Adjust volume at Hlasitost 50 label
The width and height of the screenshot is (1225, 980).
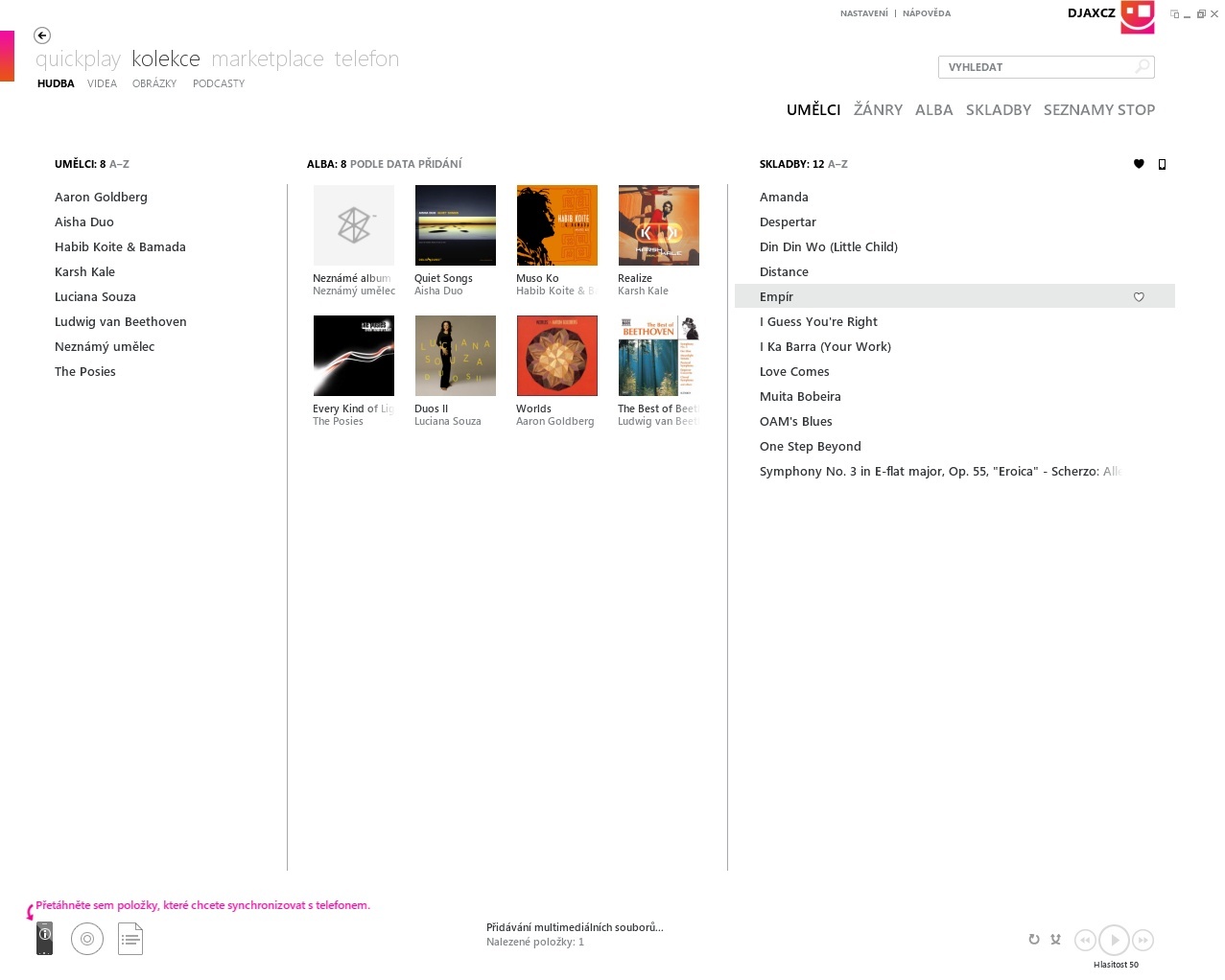click(1116, 965)
